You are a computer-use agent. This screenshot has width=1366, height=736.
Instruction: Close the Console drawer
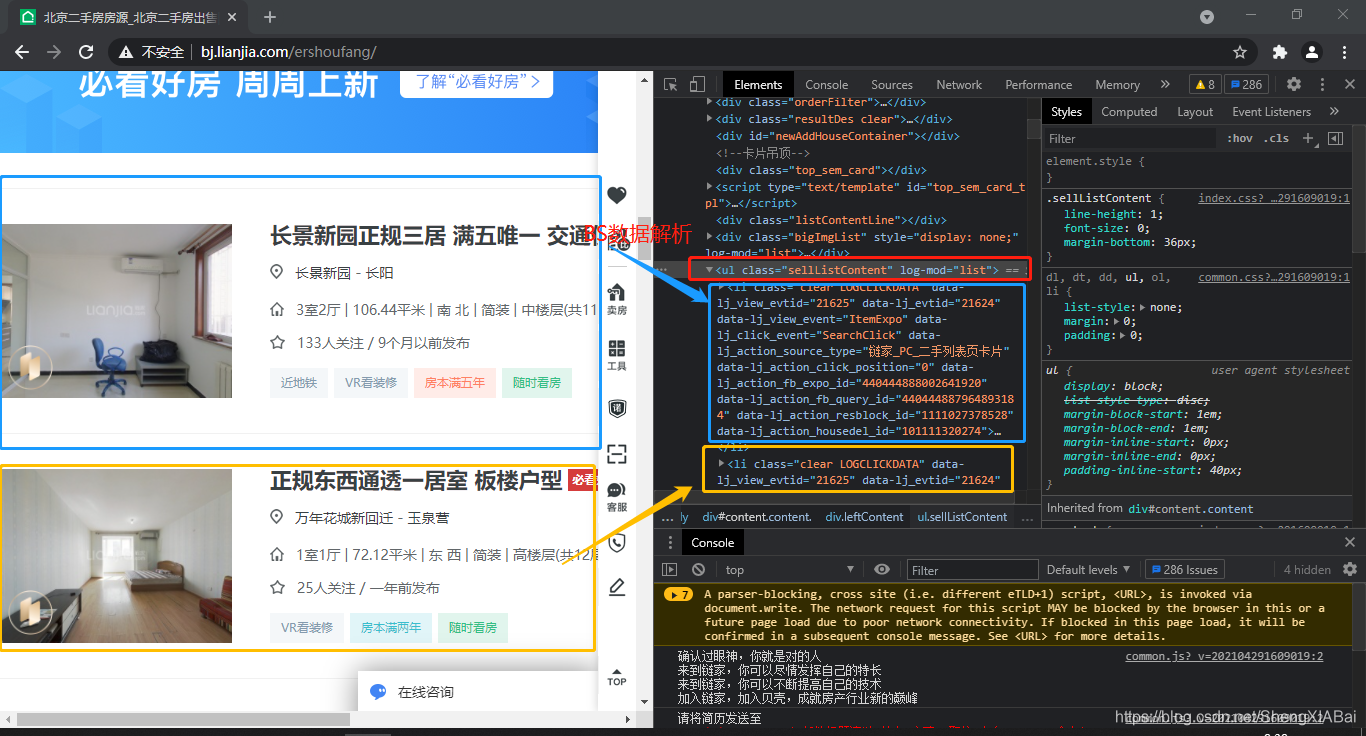(x=1349, y=542)
